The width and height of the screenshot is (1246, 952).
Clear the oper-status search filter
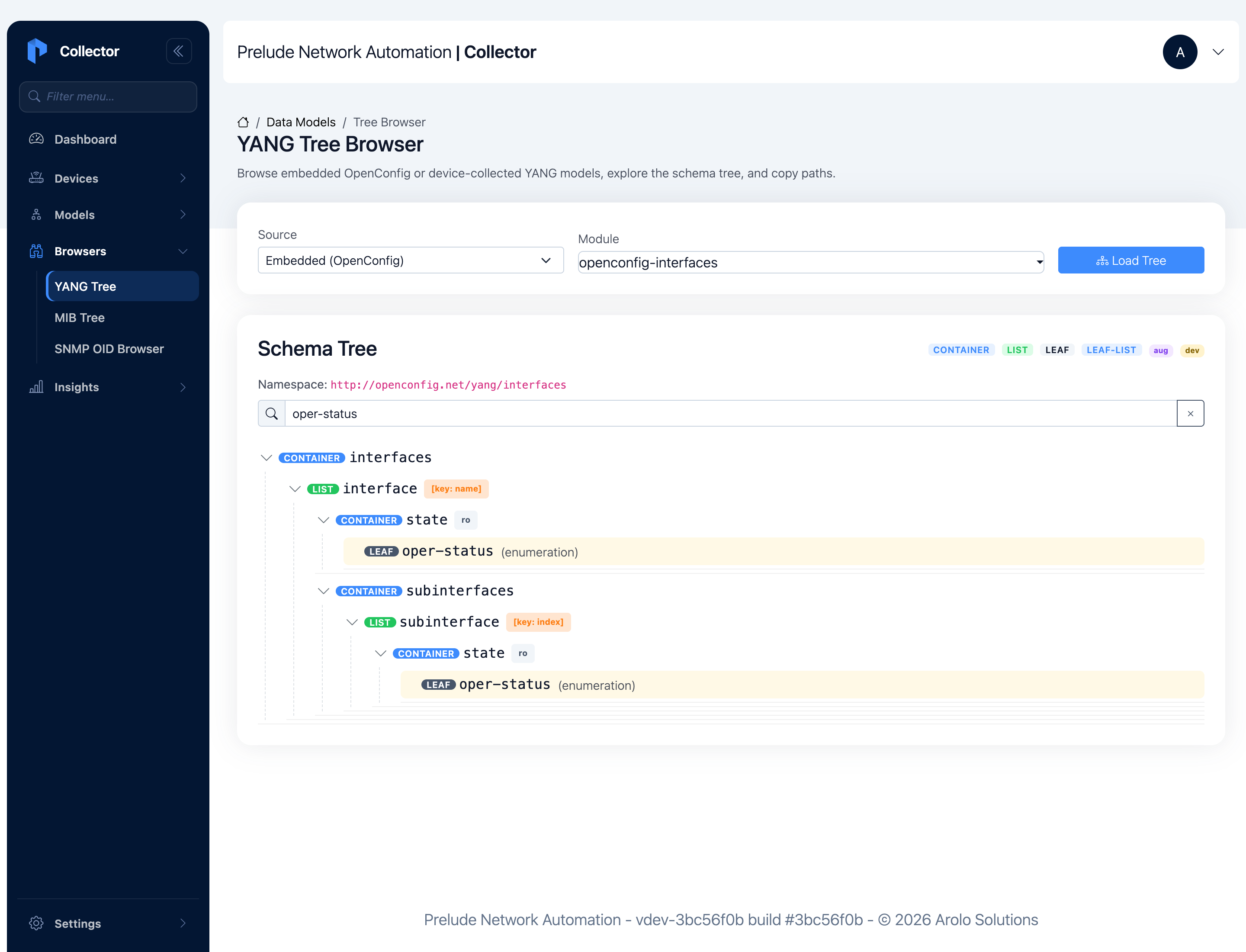click(1190, 414)
